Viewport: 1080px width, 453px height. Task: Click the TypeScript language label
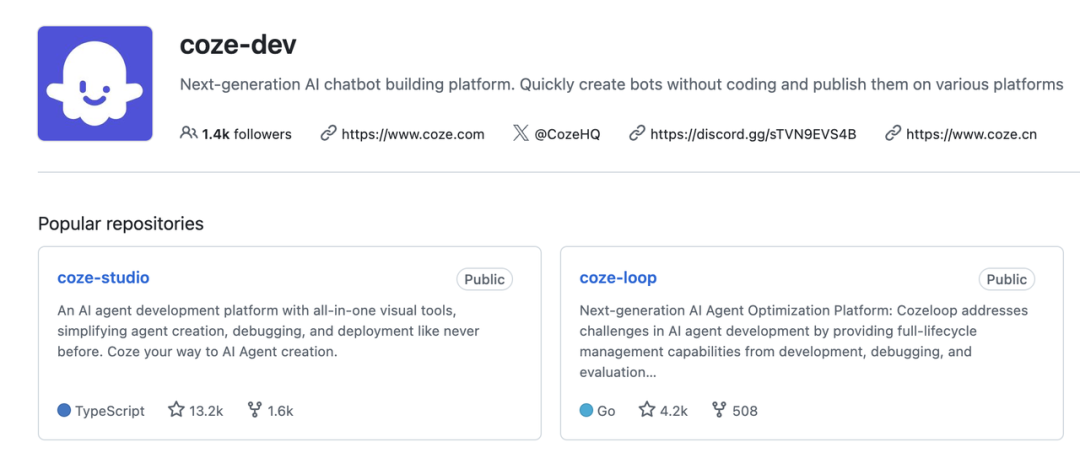(110, 411)
